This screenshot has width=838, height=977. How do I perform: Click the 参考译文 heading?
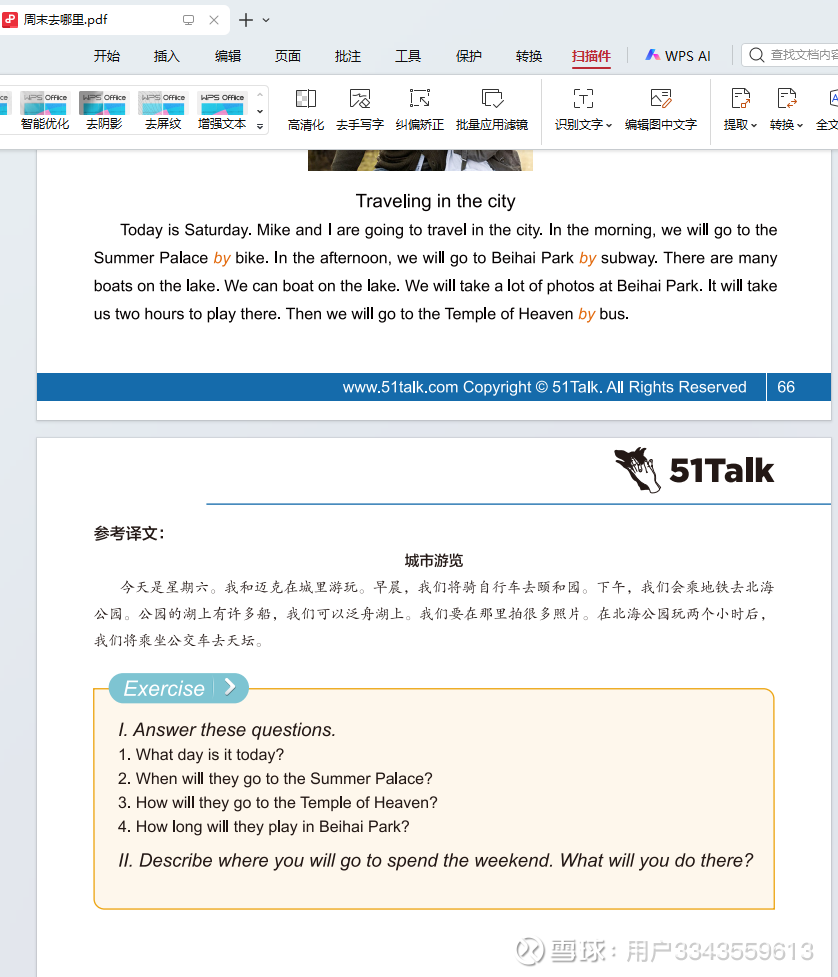coord(129,533)
